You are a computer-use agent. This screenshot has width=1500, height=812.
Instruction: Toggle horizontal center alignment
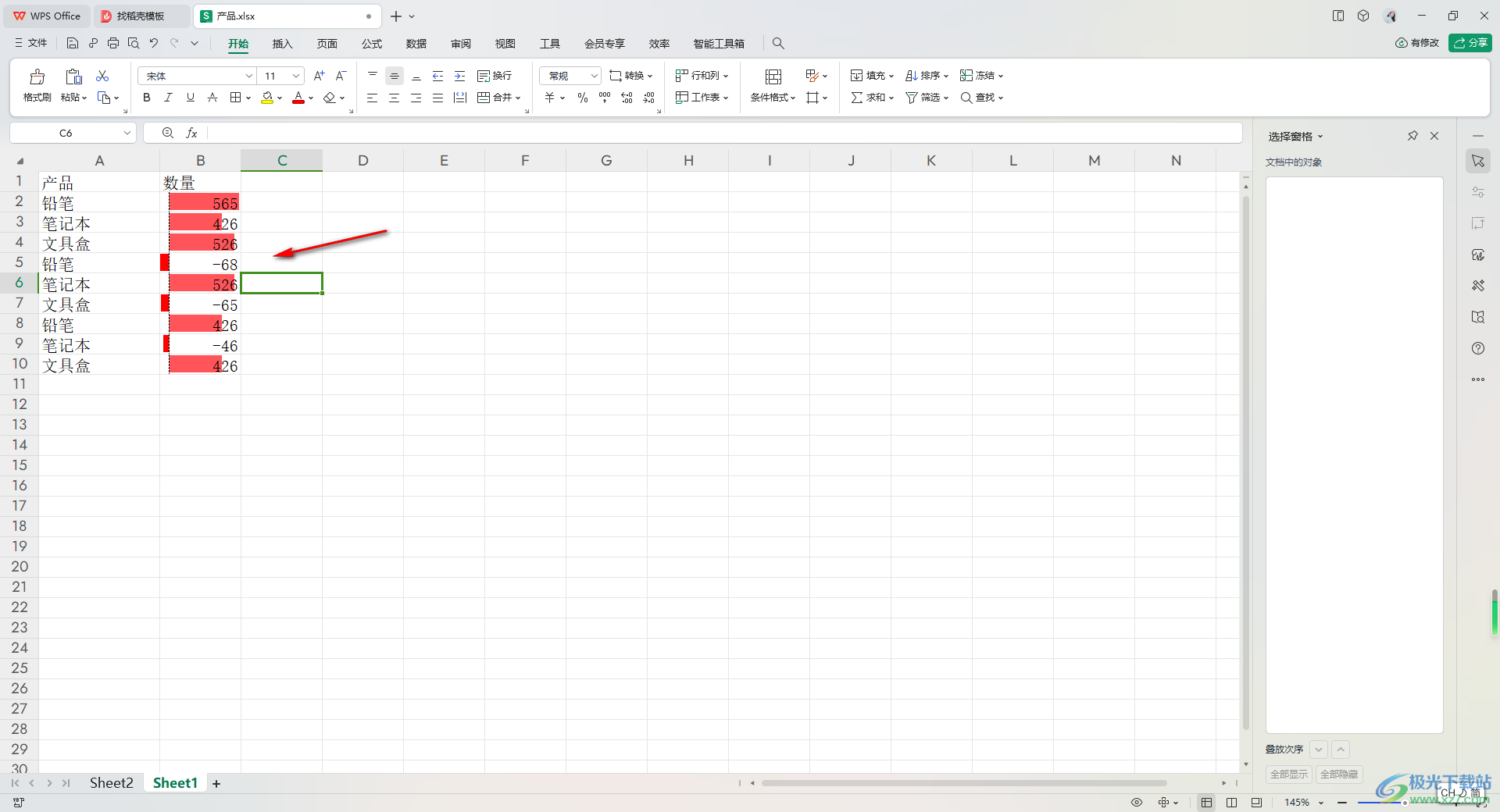click(x=395, y=98)
